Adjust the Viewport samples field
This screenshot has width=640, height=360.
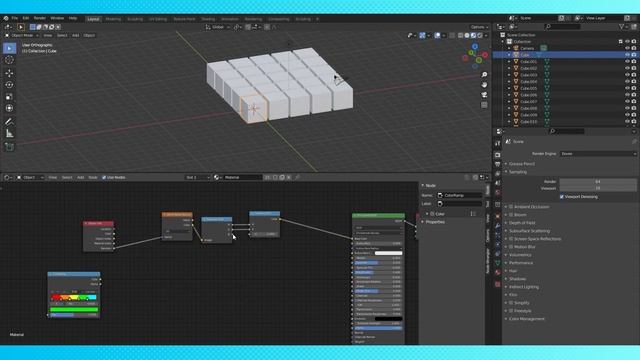(x=598, y=188)
